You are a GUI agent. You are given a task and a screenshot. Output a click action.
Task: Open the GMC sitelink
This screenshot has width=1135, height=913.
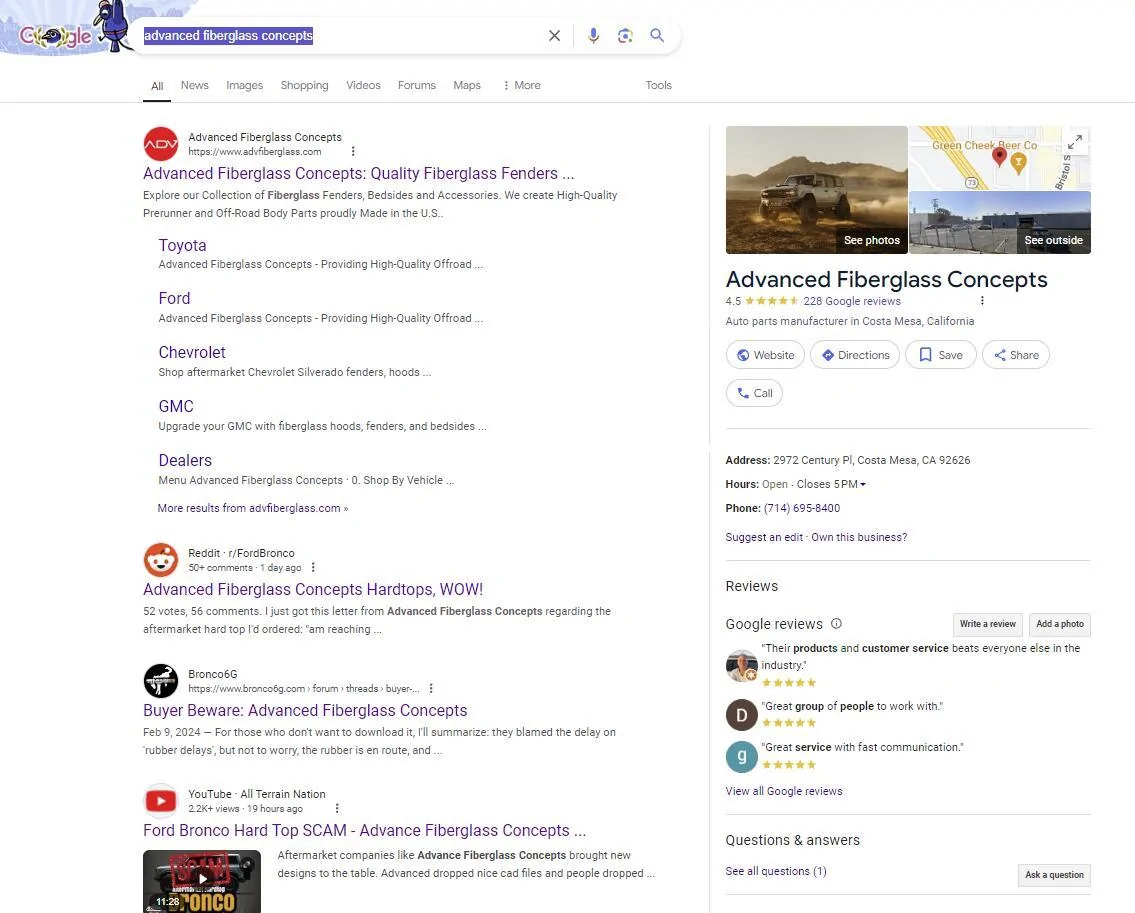tap(176, 406)
